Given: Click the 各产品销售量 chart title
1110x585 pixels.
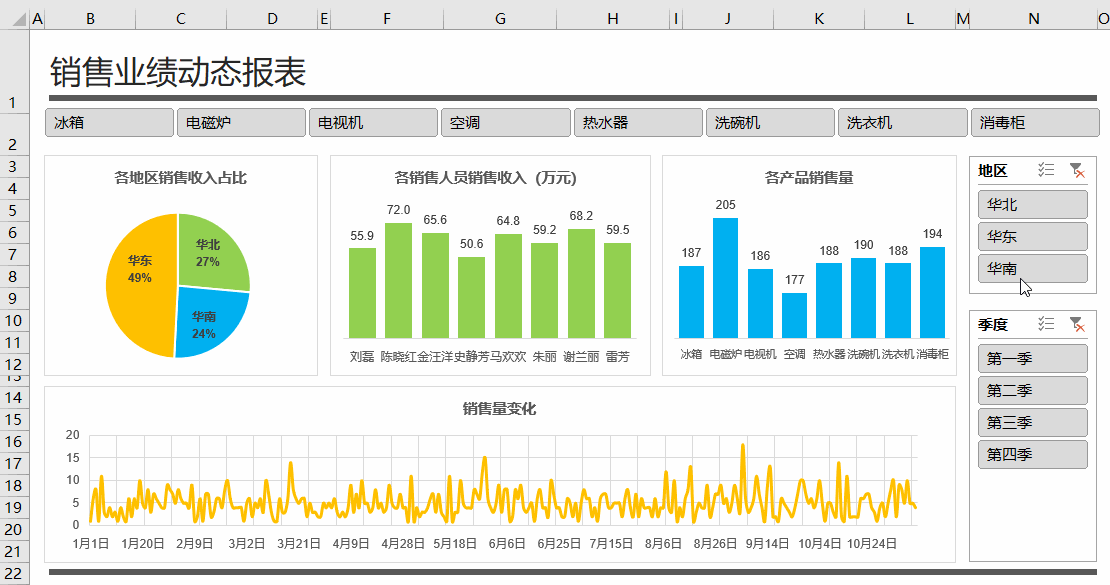Looking at the screenshot, I should pyautogui.click(x=809, y=177).
